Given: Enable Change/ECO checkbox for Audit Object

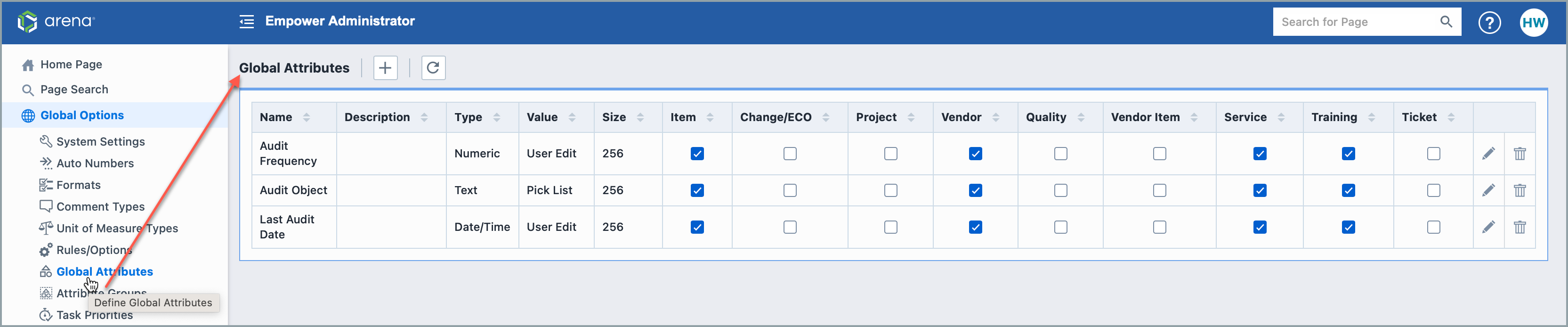Looking at the screenshot, I should tap(790, 191).
